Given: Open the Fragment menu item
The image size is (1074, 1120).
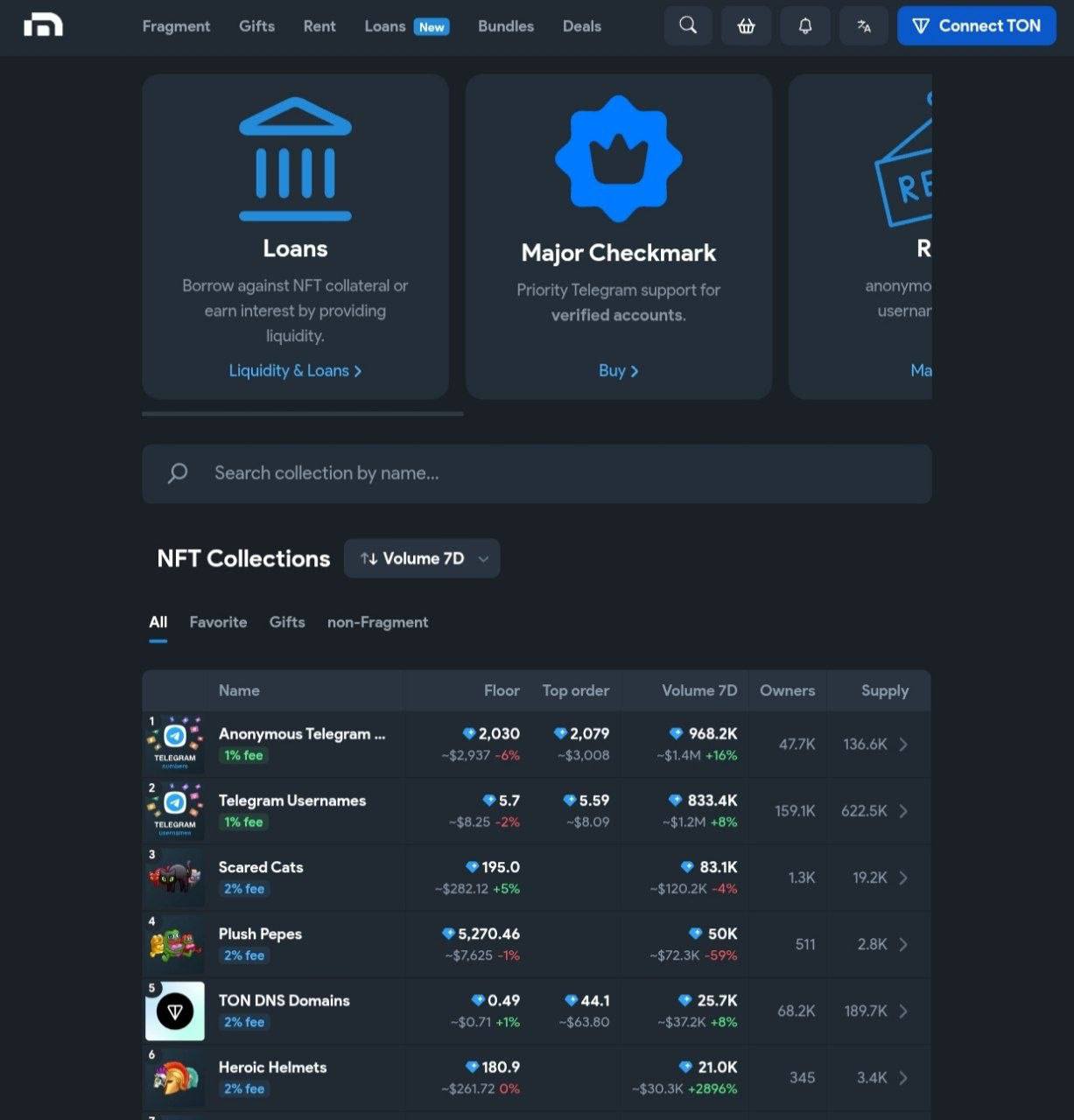Looking at the screenshot, I should [176, 26].
